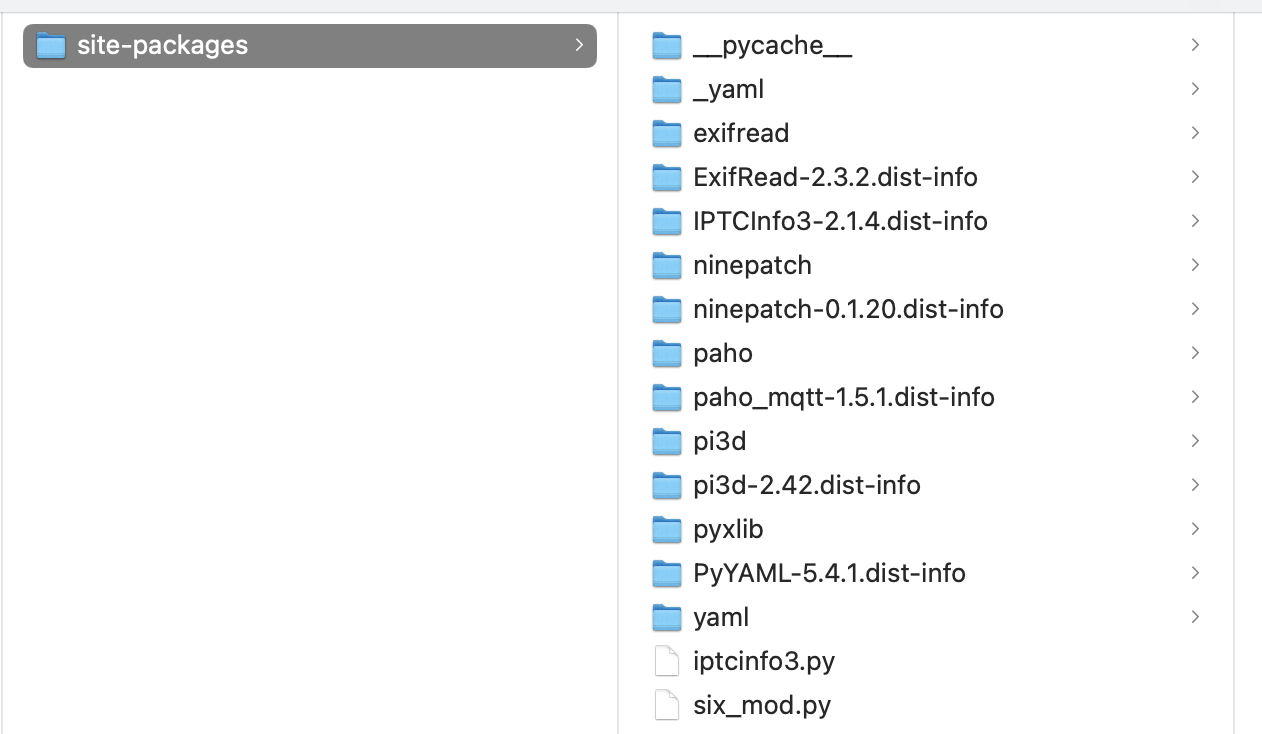This screenshot has height=734, width=1262.
Task: Click the six_mod.py document icon
Action: (x=666, y=705)
